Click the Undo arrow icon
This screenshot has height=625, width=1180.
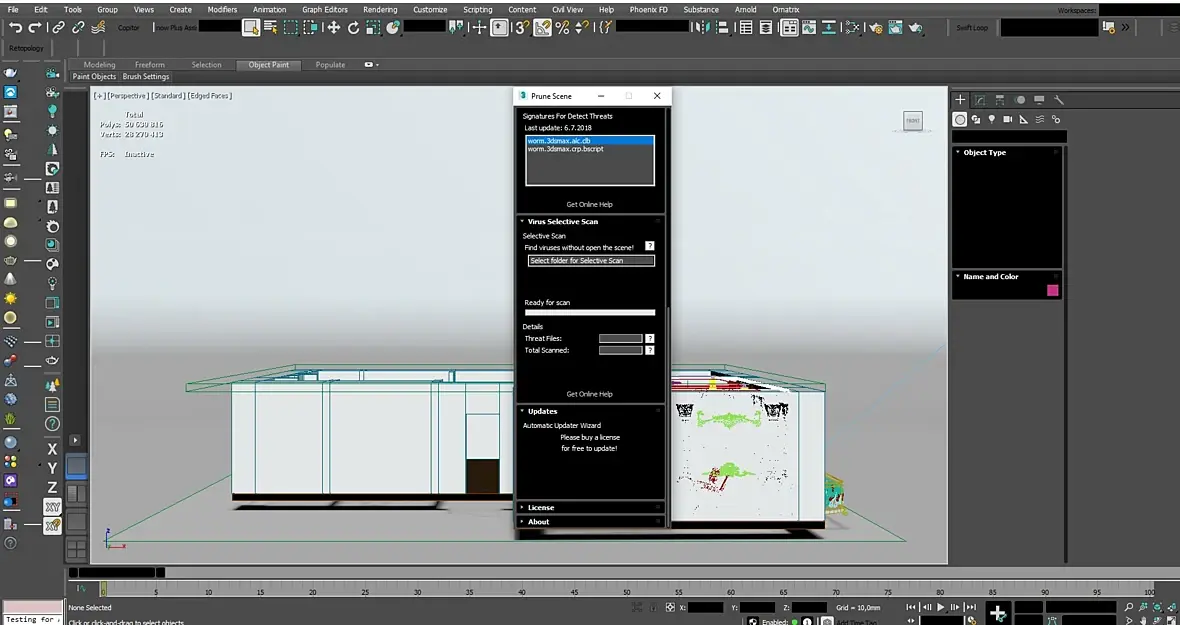pyautogui.click(x=15, y=28)
